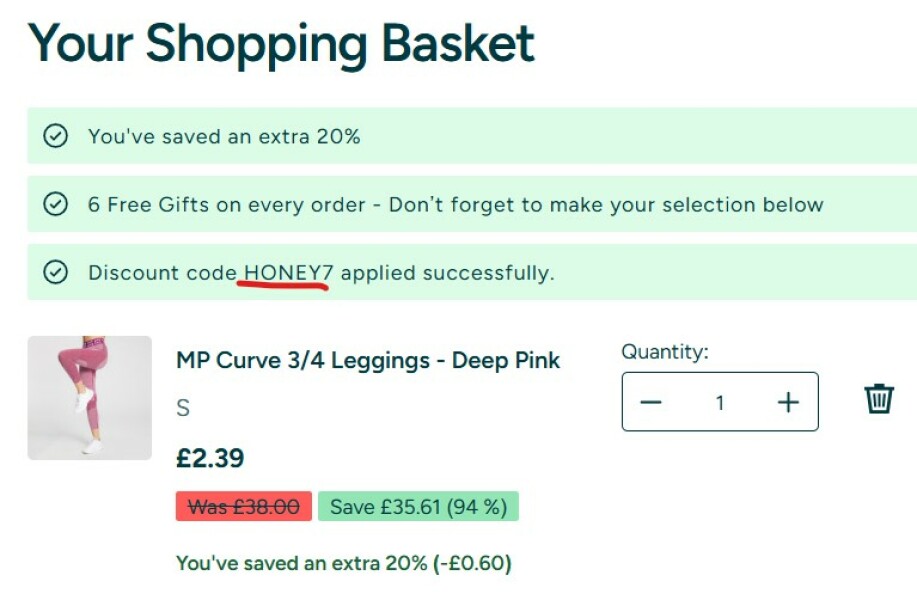Click the quantity number field

tap(719, 402)
